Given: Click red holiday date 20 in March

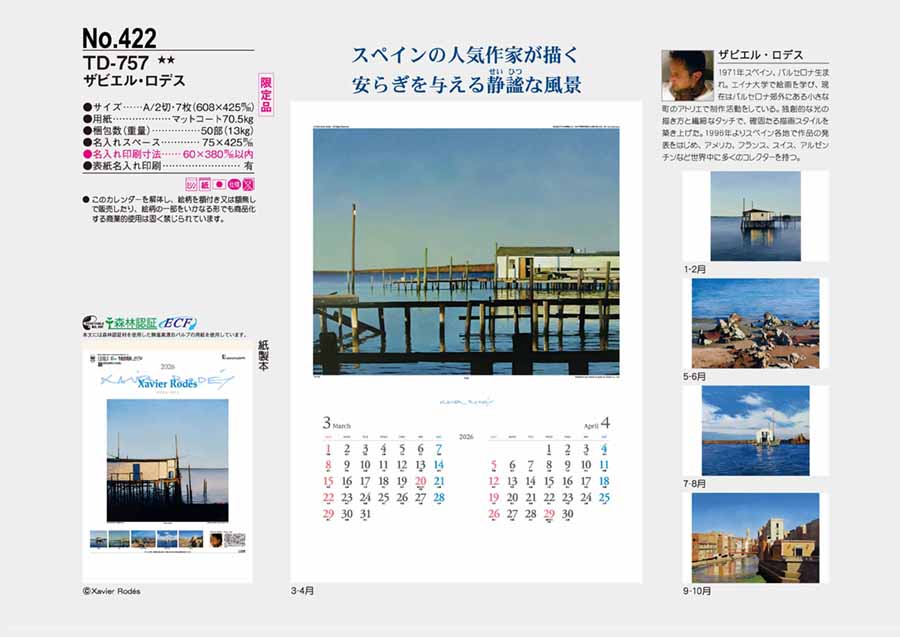Looking at the screenshot, I should [x=421, y=481].
